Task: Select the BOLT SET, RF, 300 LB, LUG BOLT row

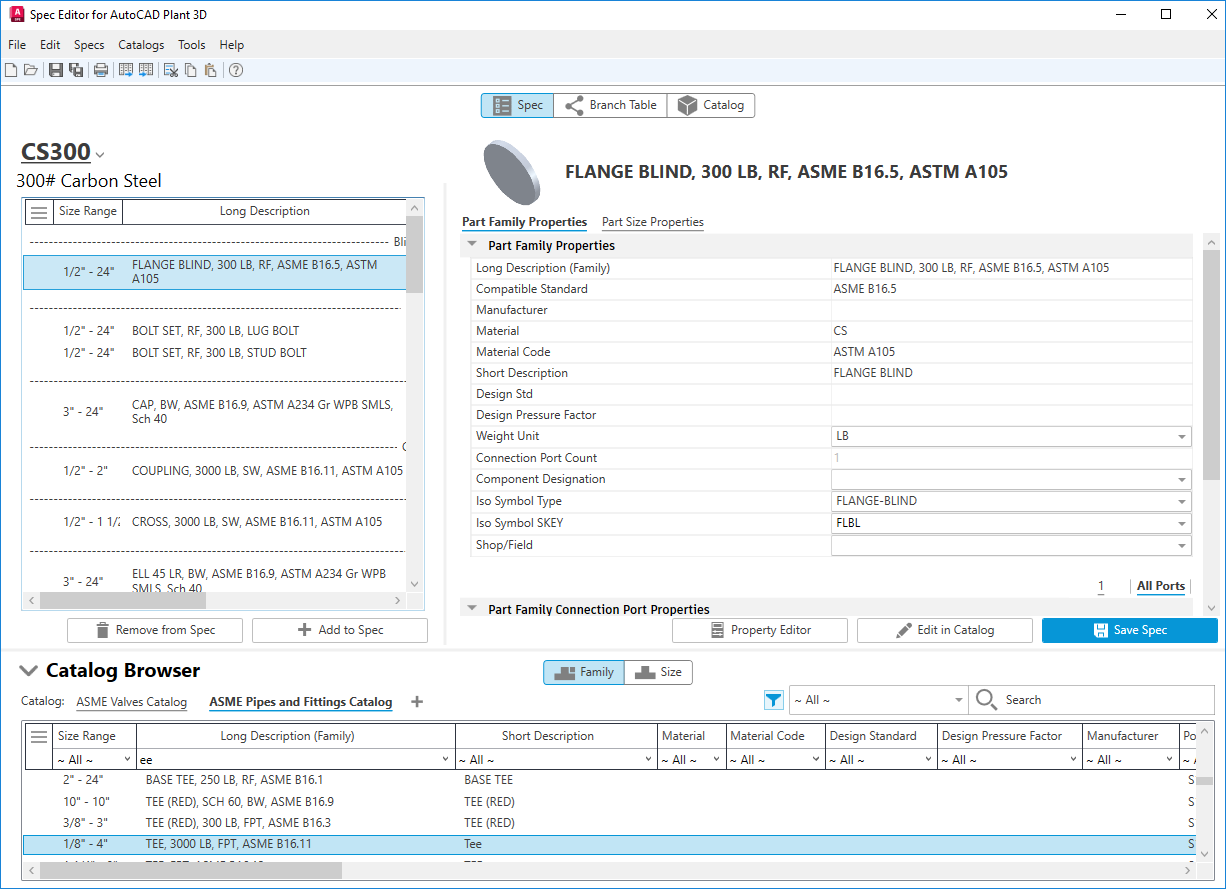Action: 215,331
